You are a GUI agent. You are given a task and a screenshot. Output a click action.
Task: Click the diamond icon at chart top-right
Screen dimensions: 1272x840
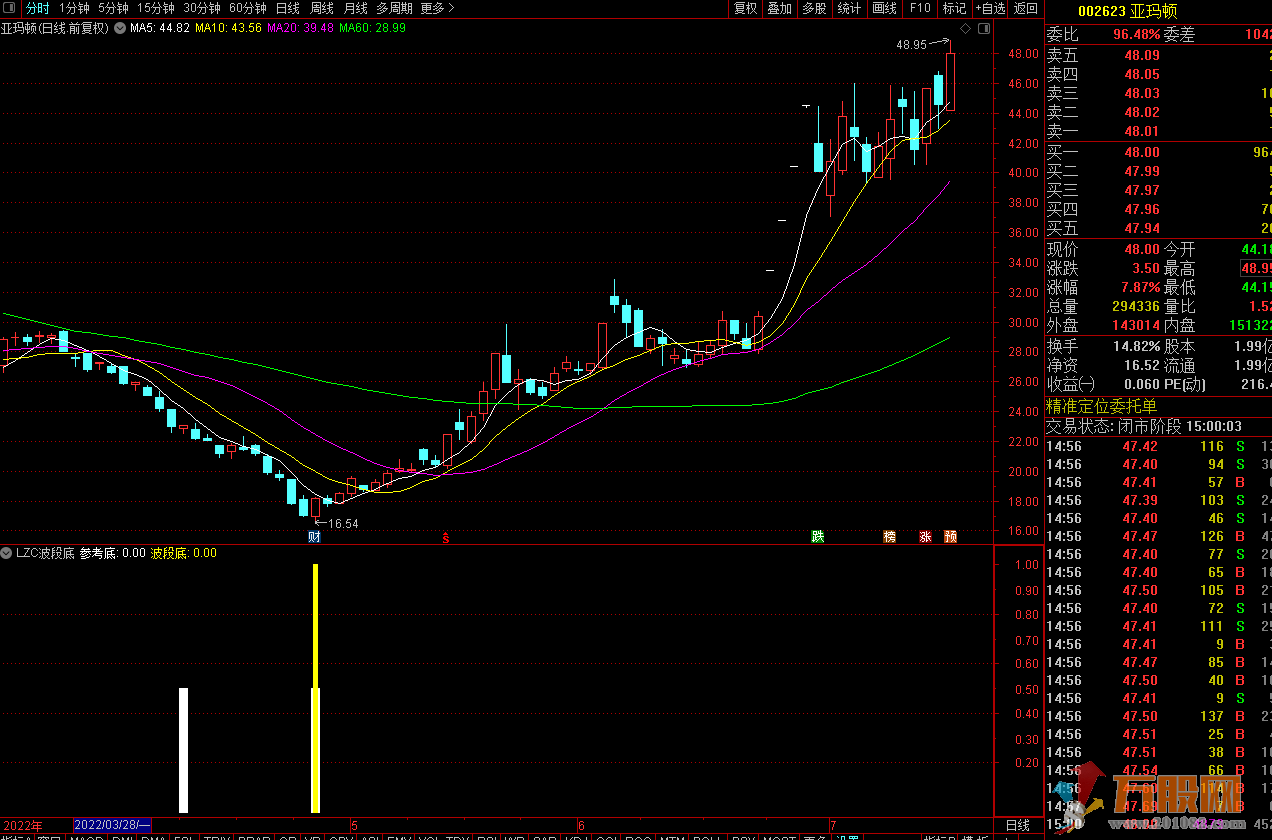965,28
